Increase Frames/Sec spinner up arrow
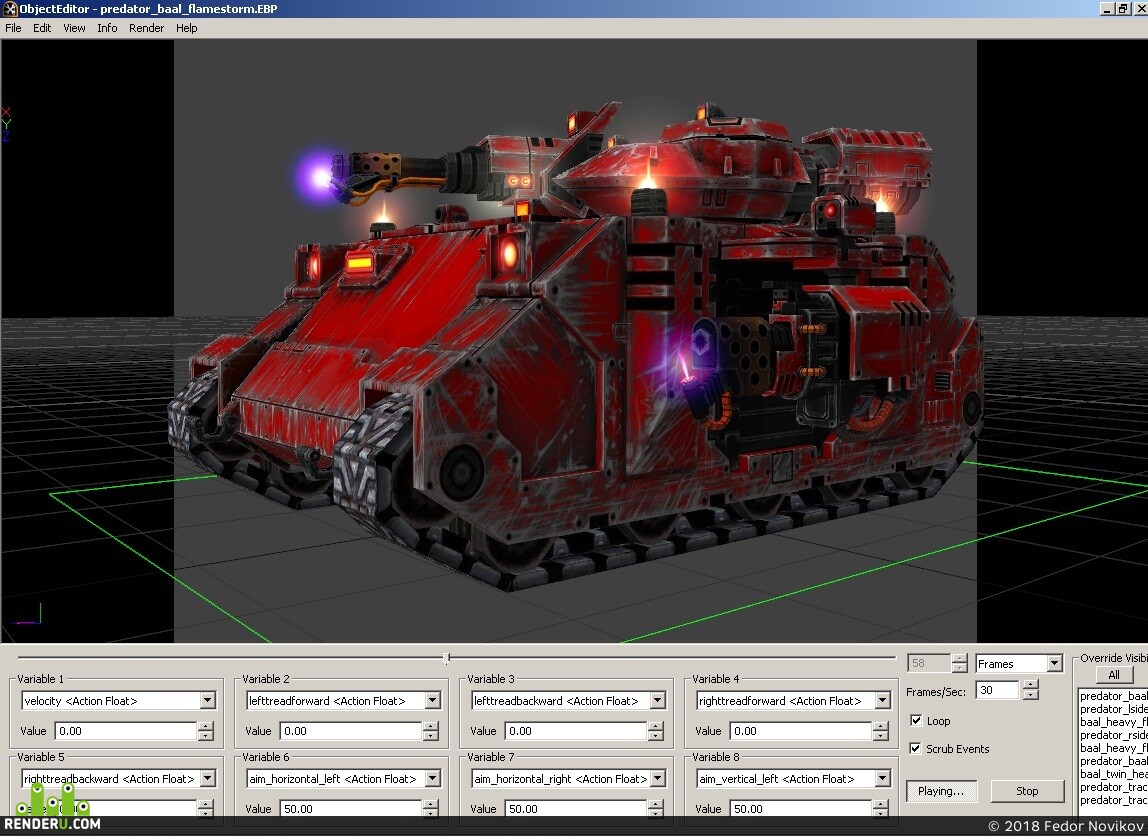 (1030, 685)
